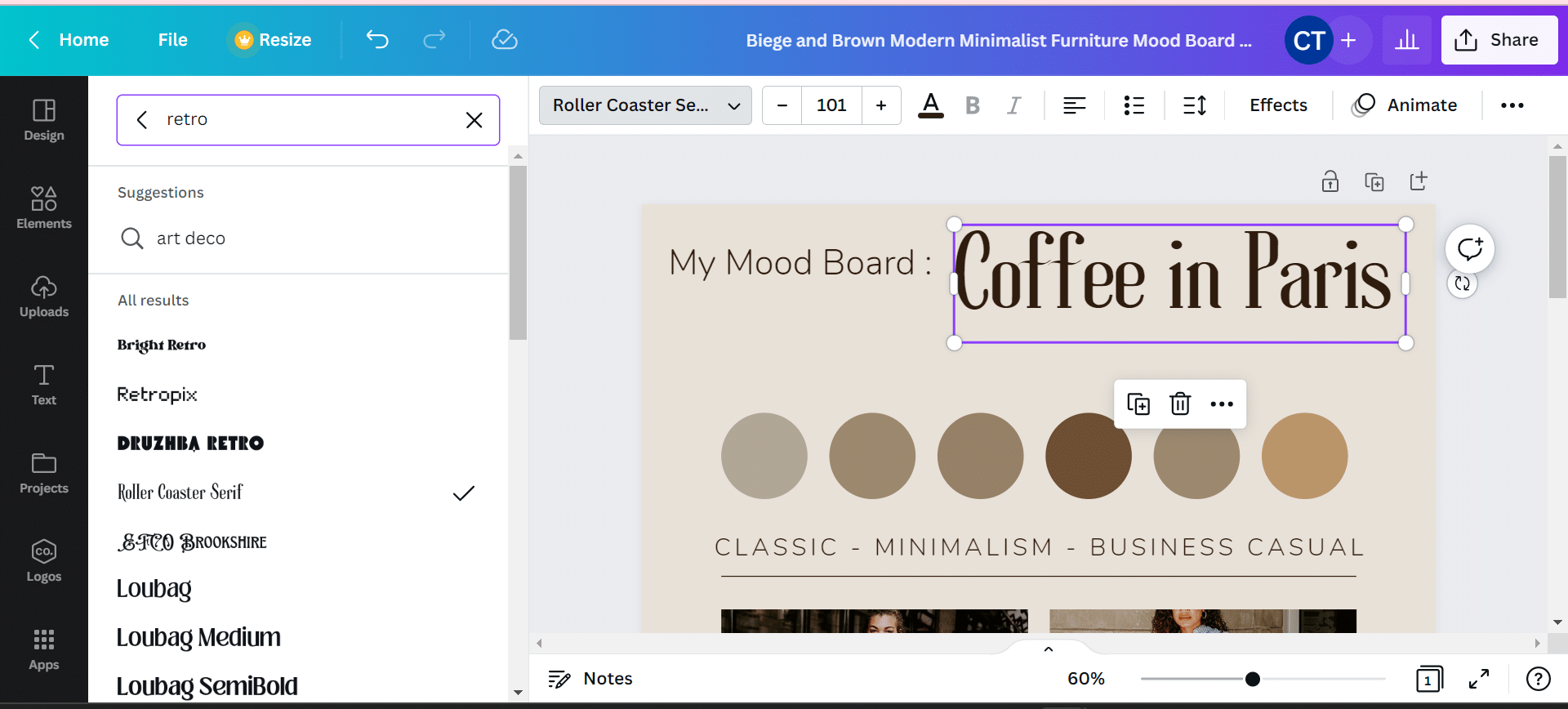Select the Bright Retro font
The height and width of the screenshot is (709, 1568).
pyautogui.click(x=162, y=345)
